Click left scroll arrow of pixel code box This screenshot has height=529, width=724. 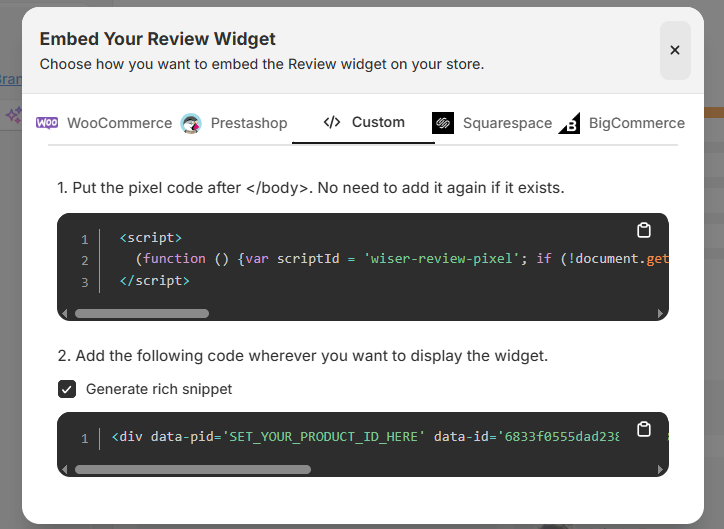tap(66, 313)
